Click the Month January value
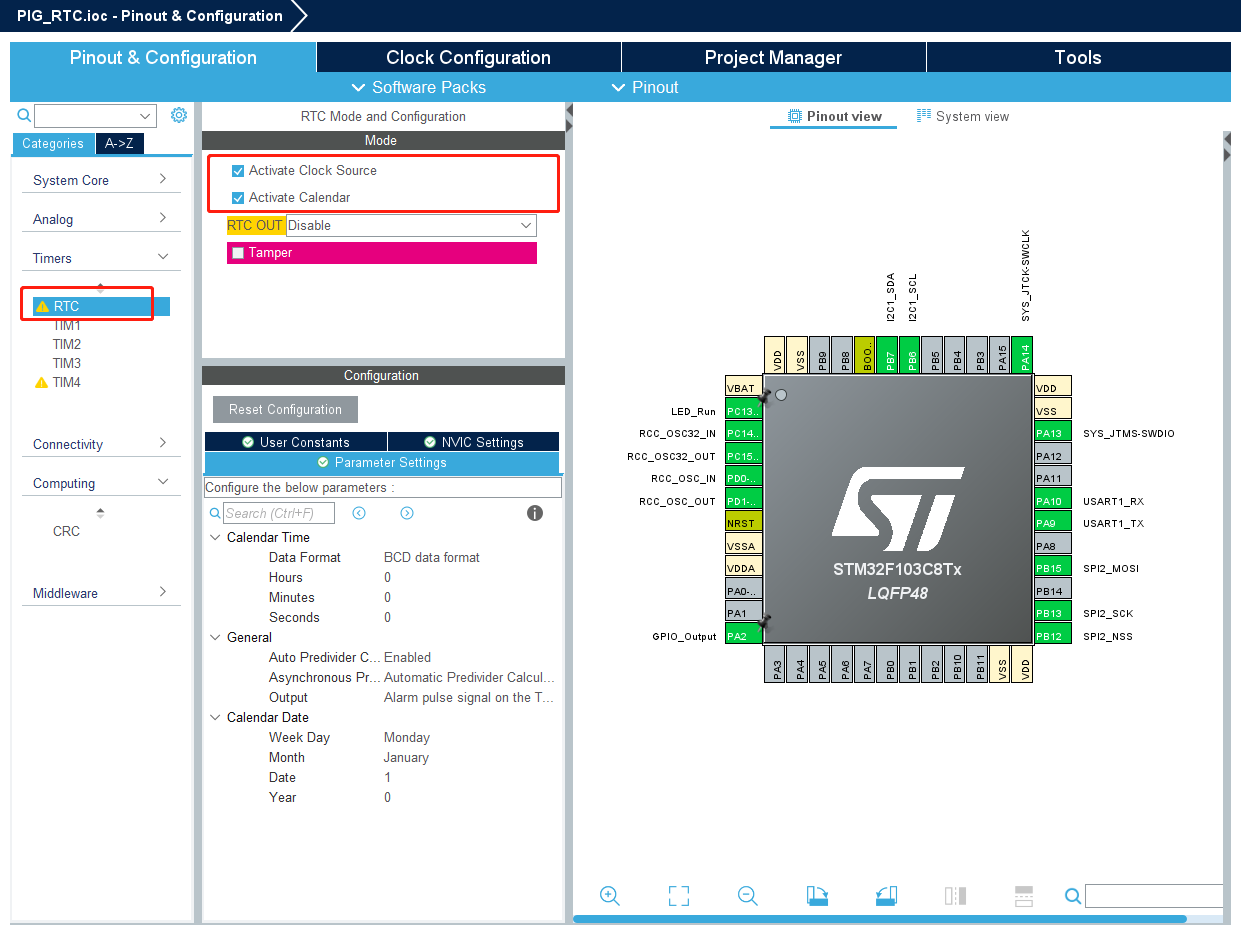Image resolution: width=1241 pixels, height=935 pixels. coord(406,757)
